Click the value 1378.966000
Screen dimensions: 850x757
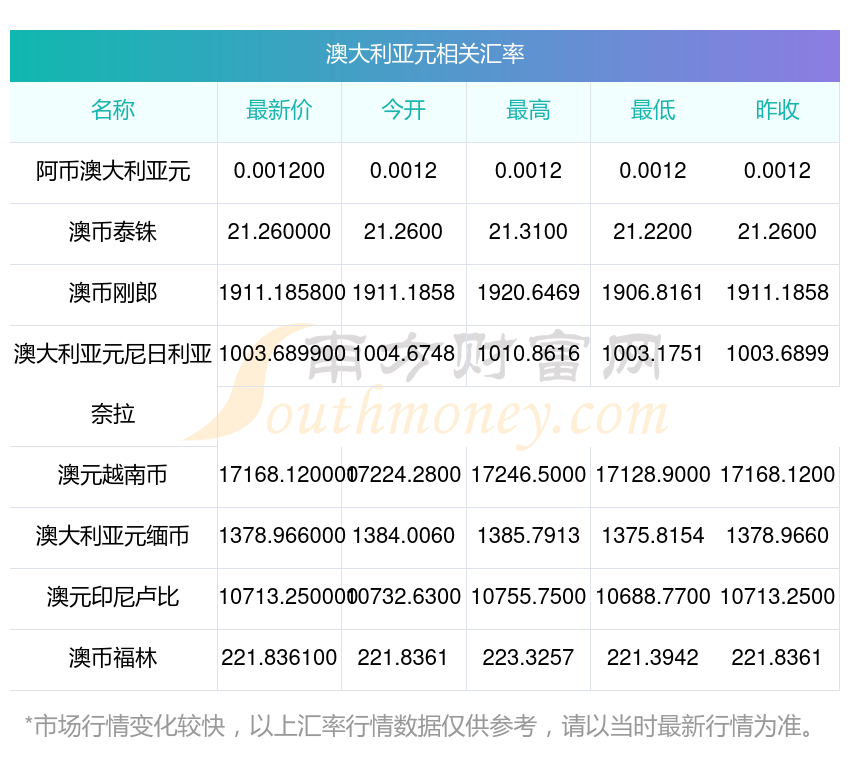(x=282, y=536)
